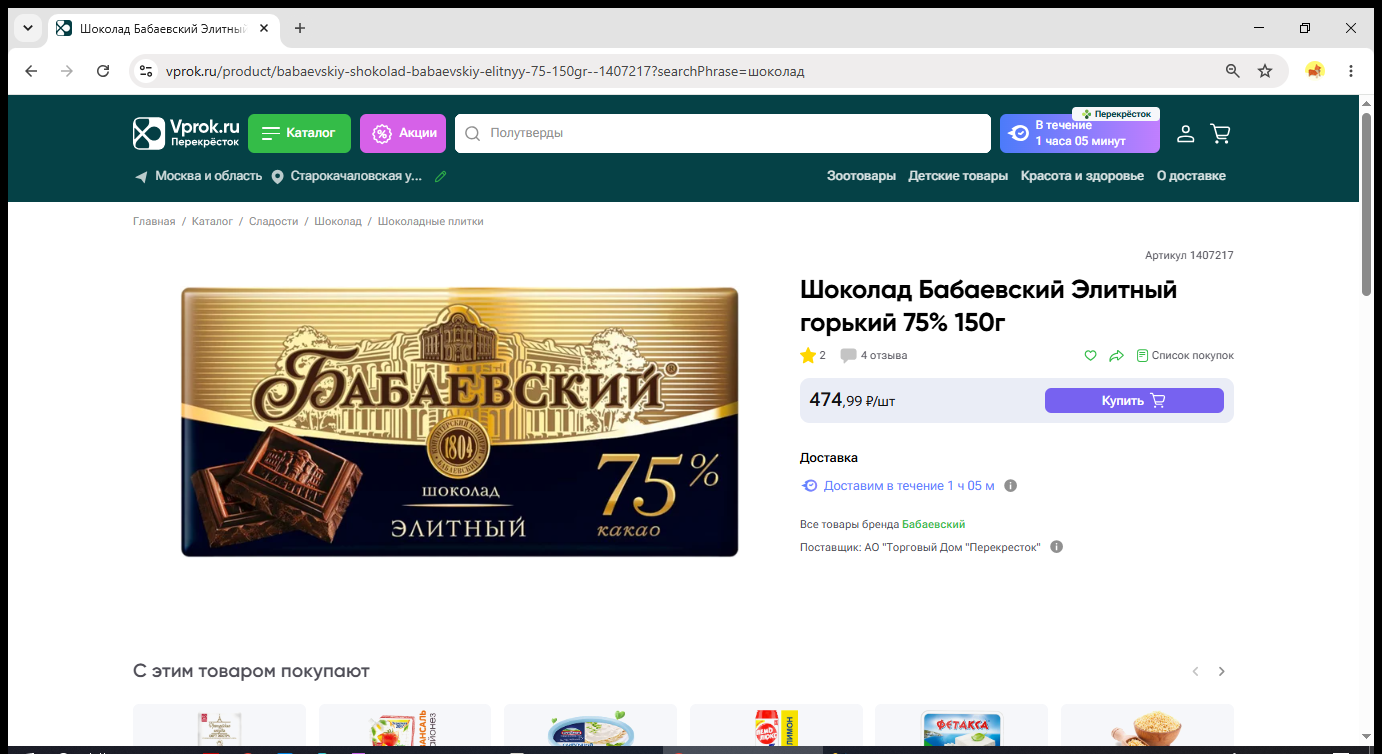Open the Vprok.ru Перекрёсток logo home link

coord(187,133)
